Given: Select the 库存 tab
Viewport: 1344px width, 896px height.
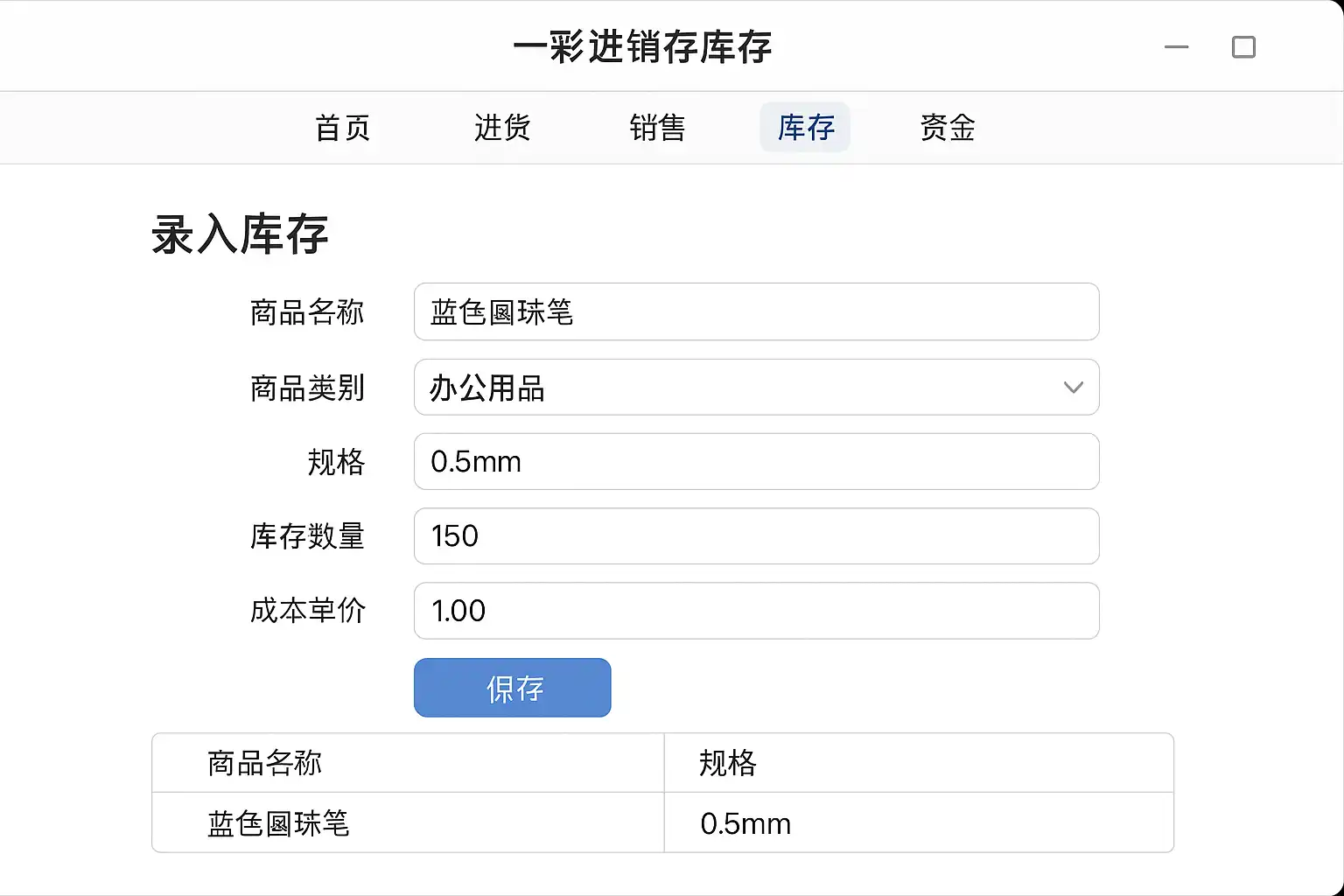Looking at the screenshot, I should 805,128.
